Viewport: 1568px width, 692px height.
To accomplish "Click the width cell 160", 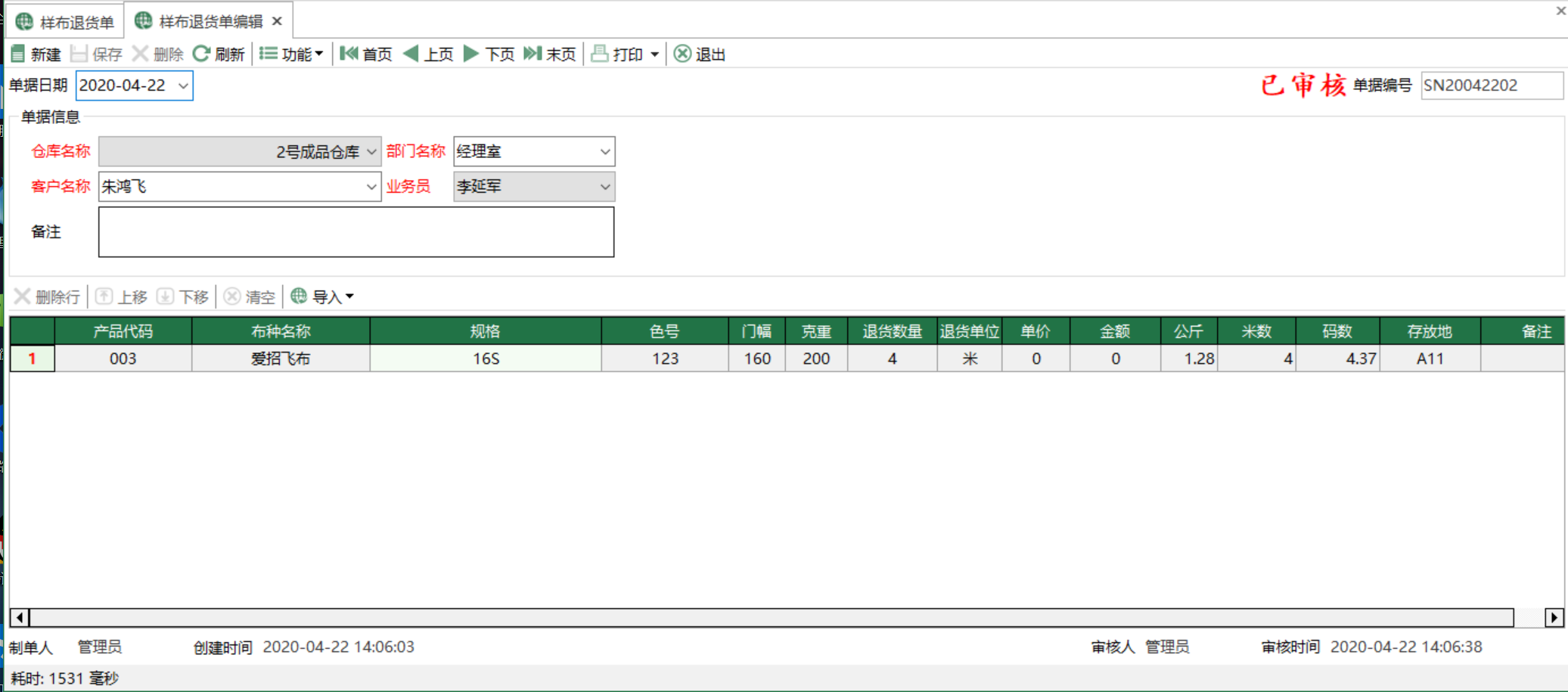I will pyautogui.click(x=757, y=358).
